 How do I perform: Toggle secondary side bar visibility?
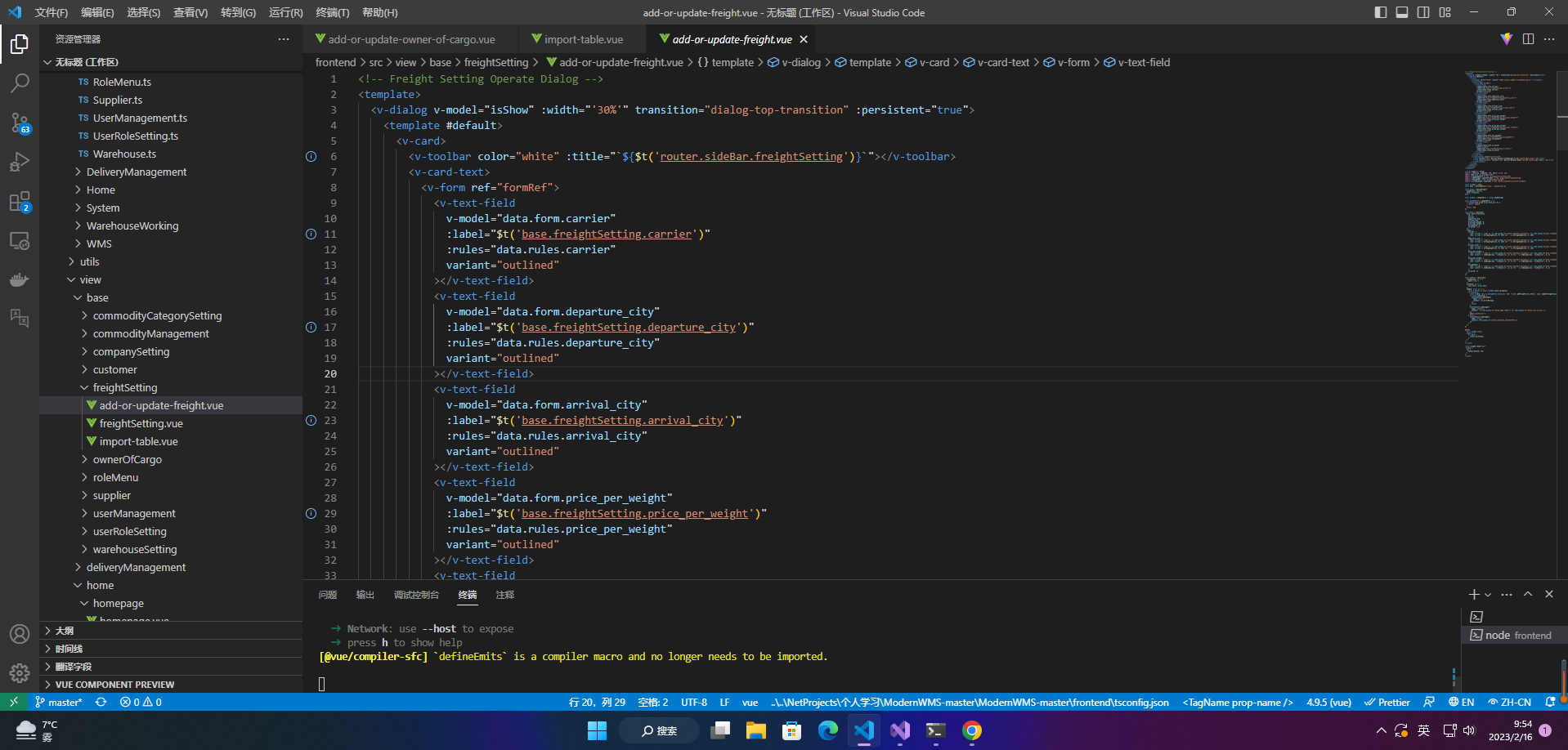pos(1423,12)
